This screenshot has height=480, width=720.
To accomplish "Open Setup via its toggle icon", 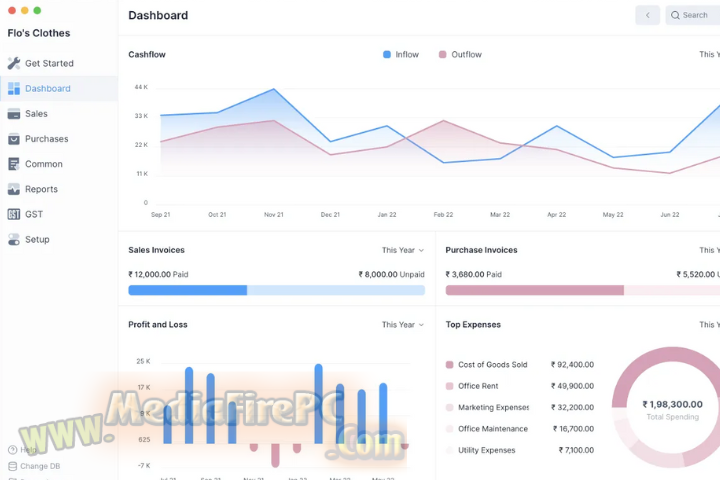I will point(14,239).
